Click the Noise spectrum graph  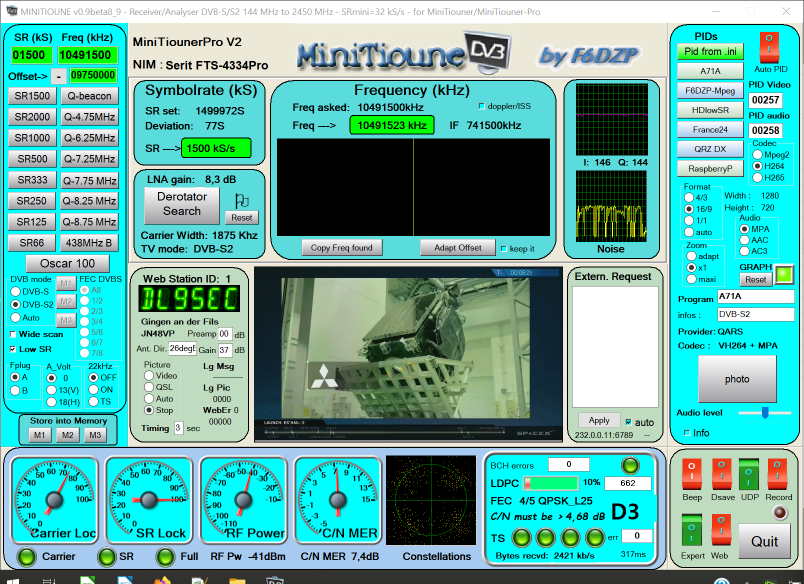611,206
